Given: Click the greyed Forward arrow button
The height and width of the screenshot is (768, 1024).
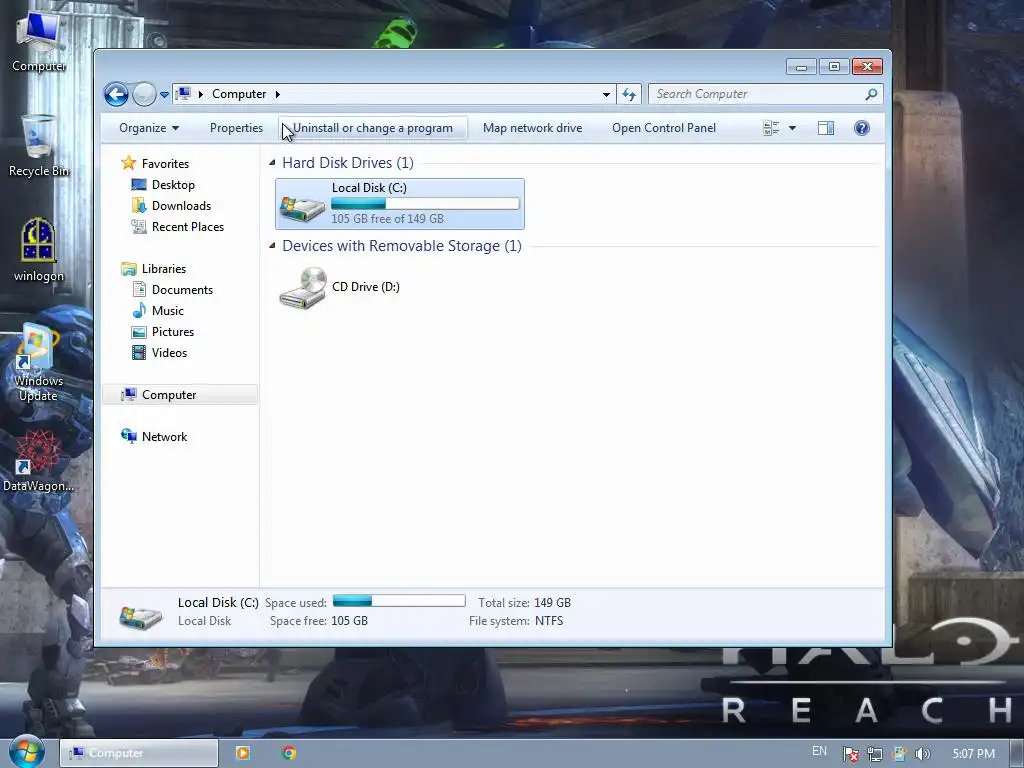Looking at the screenshot, I should pos(144,95).
